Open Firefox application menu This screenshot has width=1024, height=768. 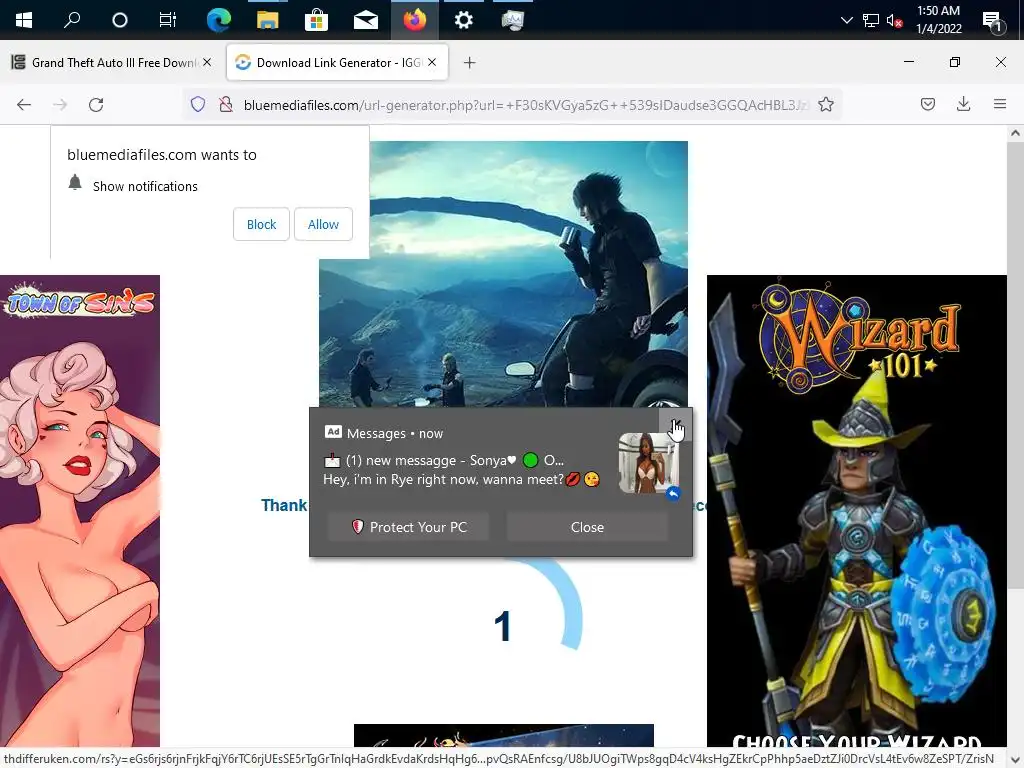click(1000, 104)
